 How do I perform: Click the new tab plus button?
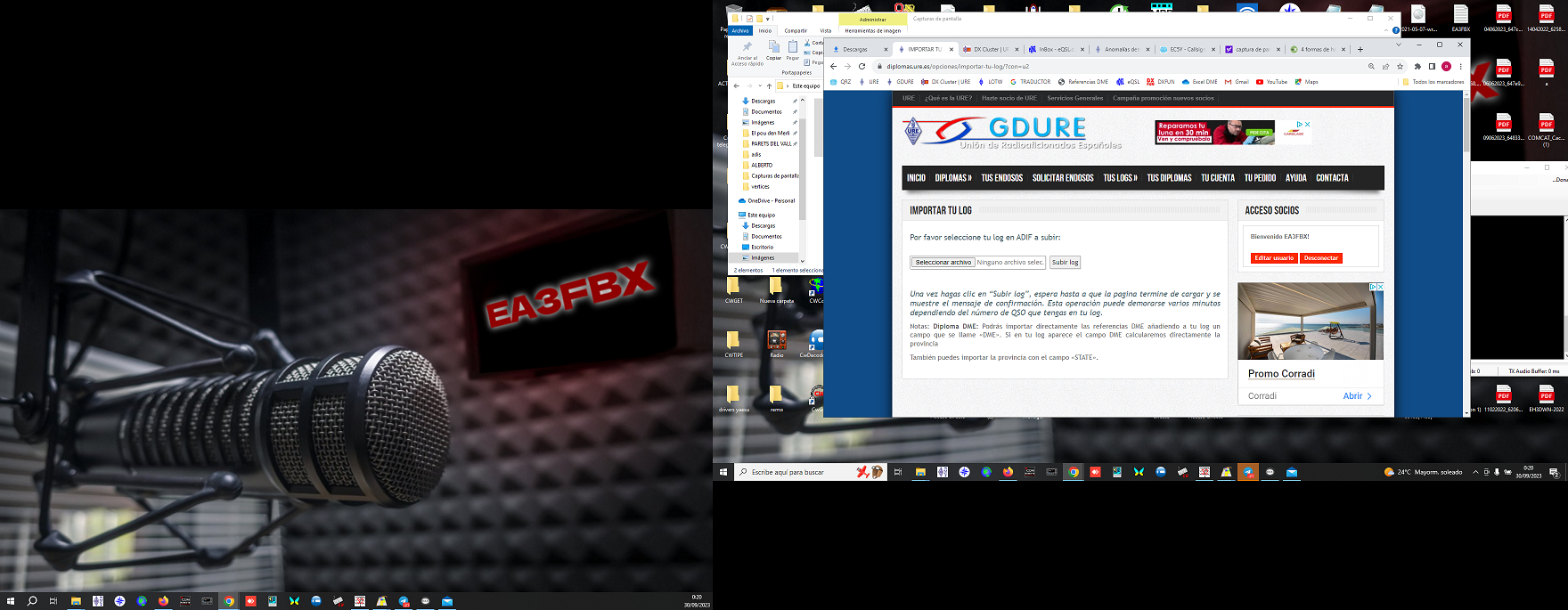1360,50
